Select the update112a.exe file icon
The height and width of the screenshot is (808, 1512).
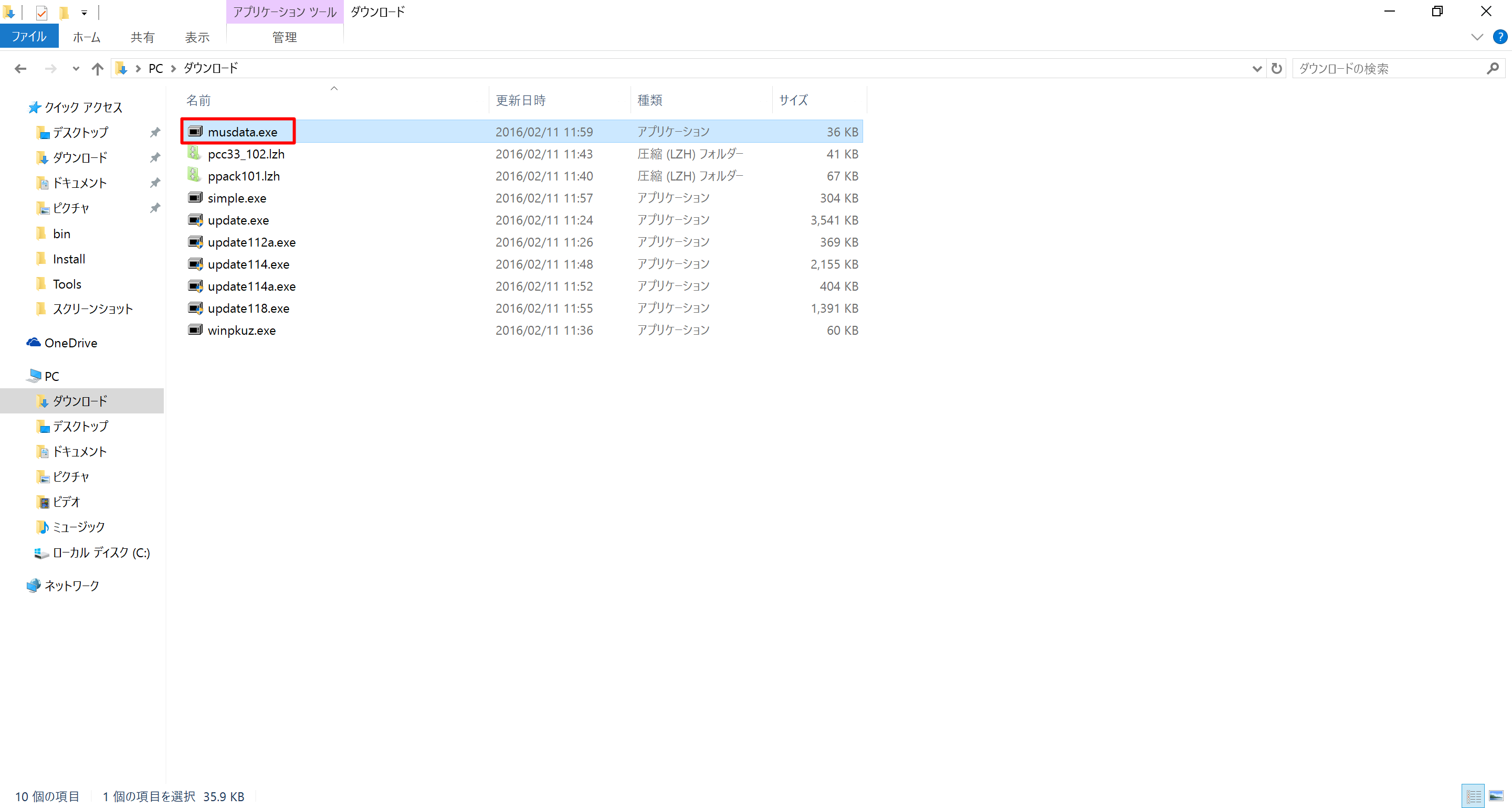195,242
